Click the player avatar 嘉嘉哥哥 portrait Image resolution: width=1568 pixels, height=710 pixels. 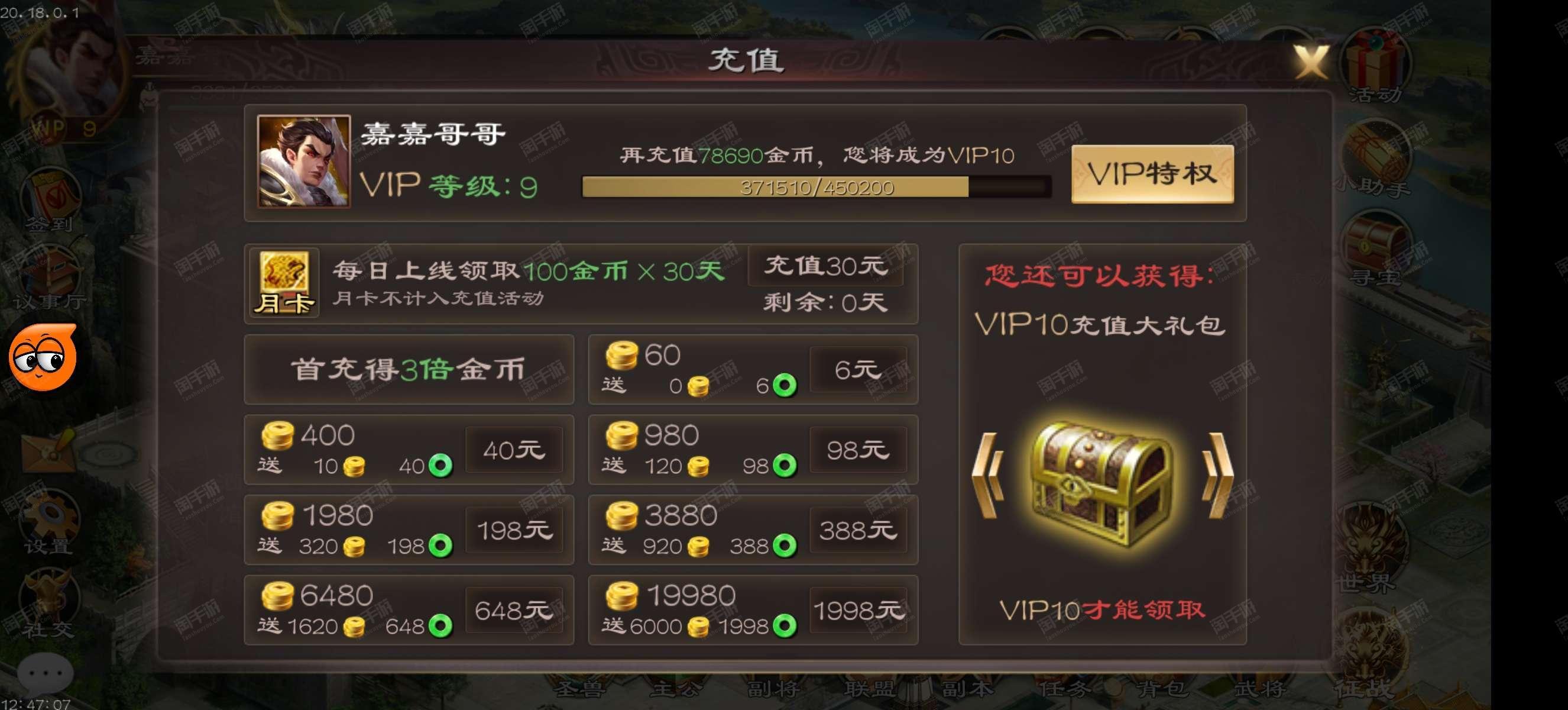pyautogui.click(x=304, y=162)
